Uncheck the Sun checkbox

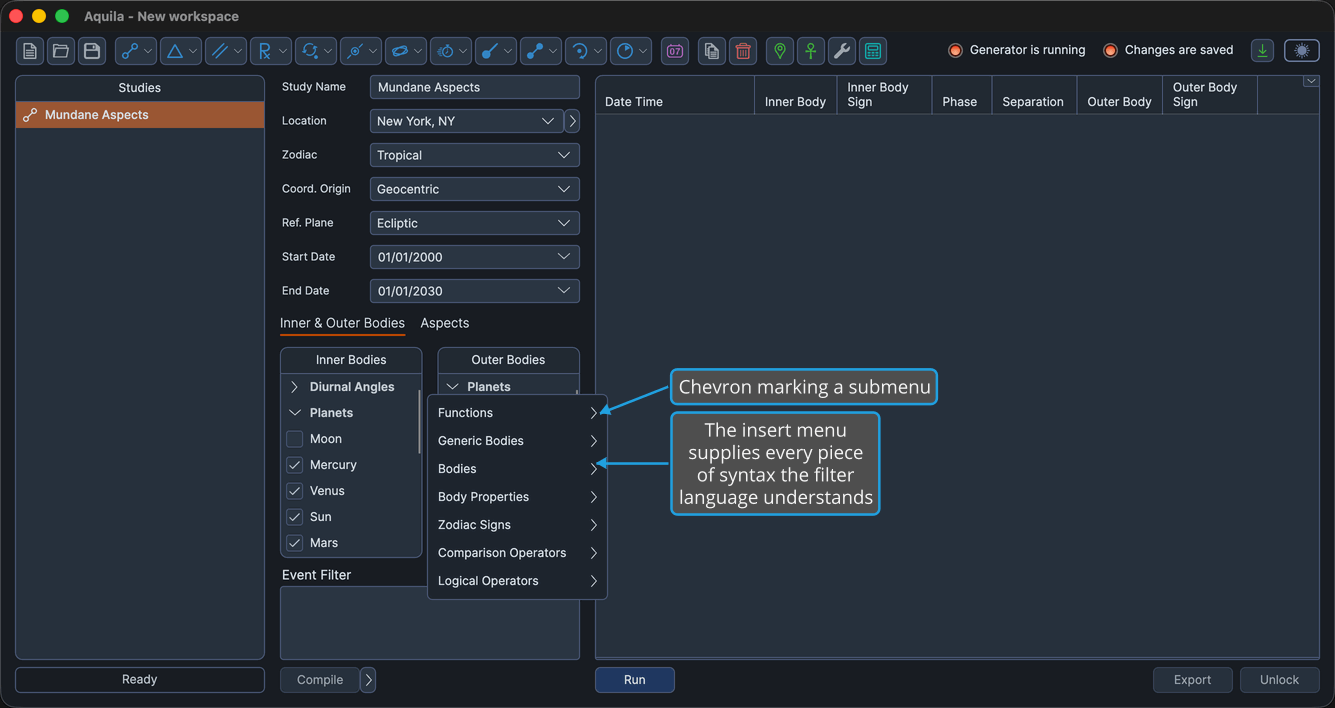[x=295, y=517]
